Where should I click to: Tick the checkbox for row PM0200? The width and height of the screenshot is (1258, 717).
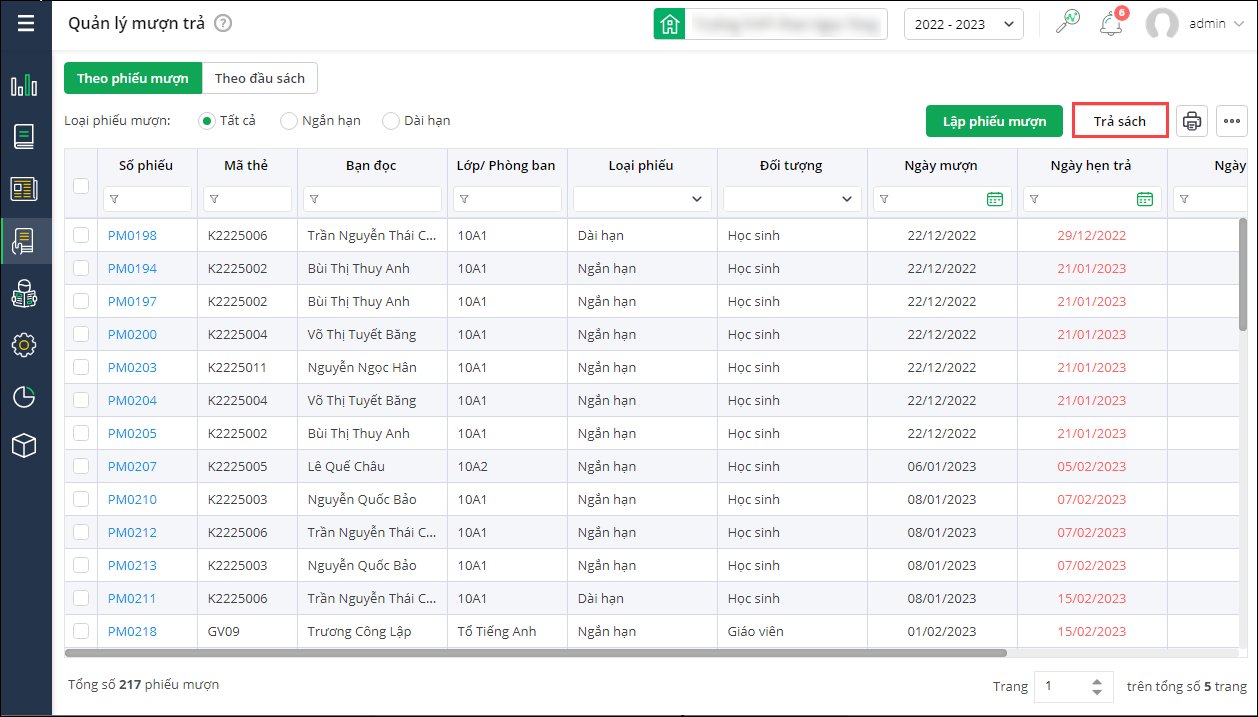click(x=81, y=334)
